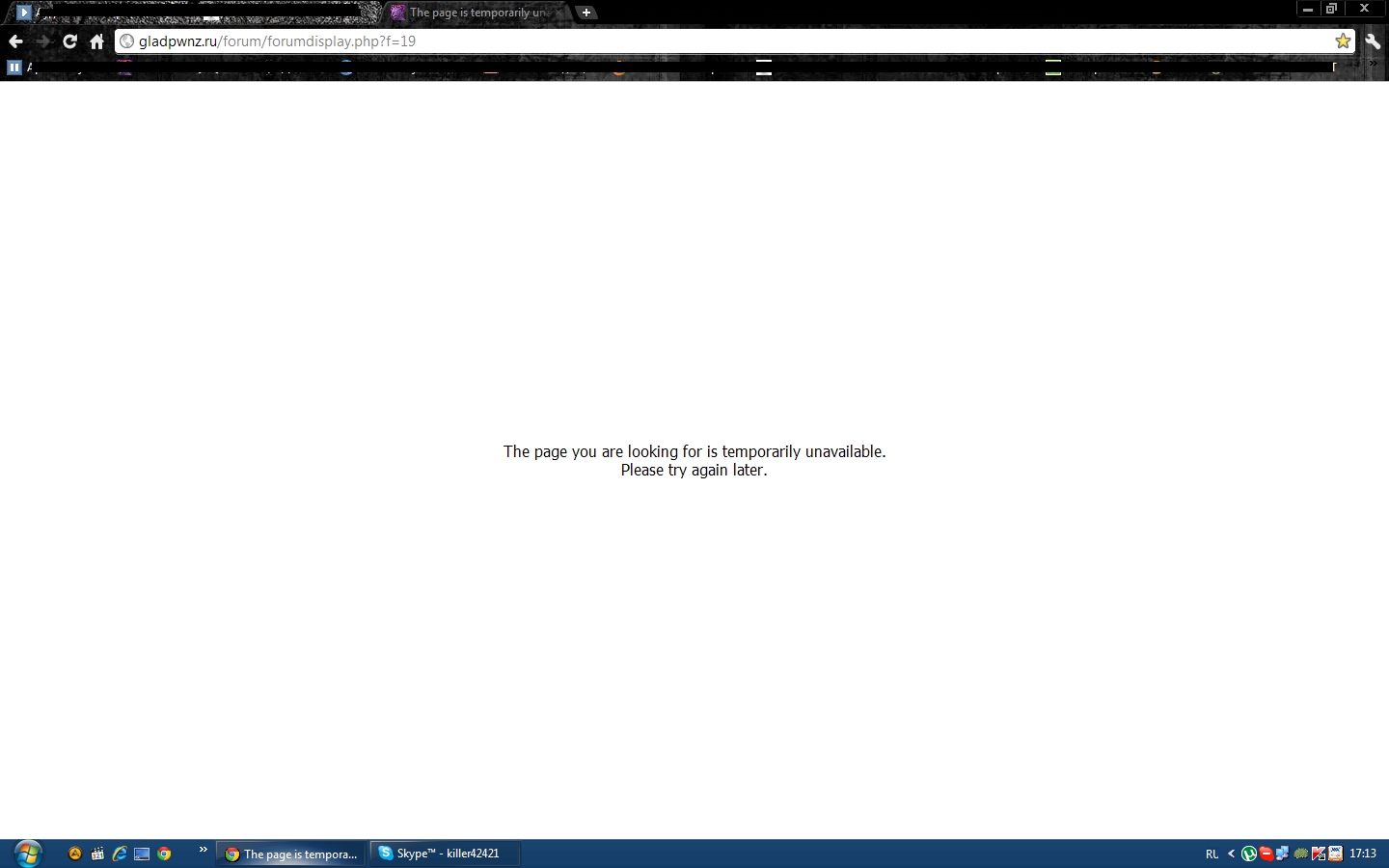This screenshot has width=1389, height=868.
Task: Bookmark this page with the star icon
Action: [1343, 41]
